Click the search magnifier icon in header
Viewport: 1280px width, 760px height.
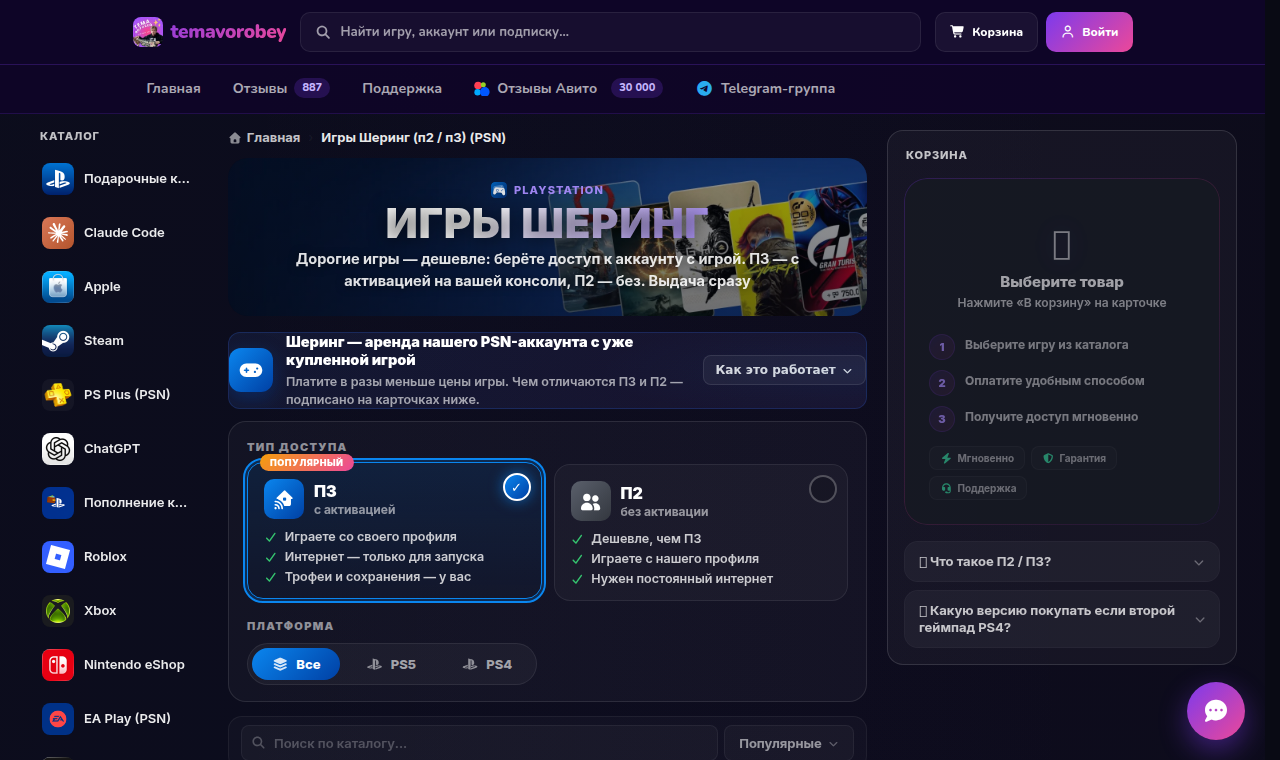coord(323,32)
